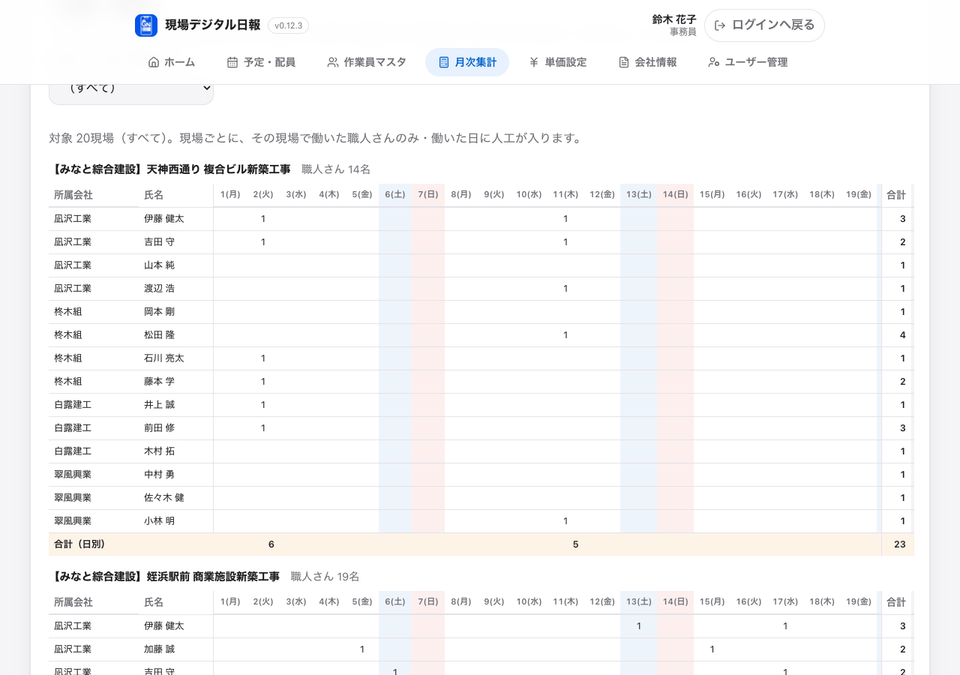Screen dimensions: 960x675
Task: Click 事務員 role label
Action: (683, 32)
